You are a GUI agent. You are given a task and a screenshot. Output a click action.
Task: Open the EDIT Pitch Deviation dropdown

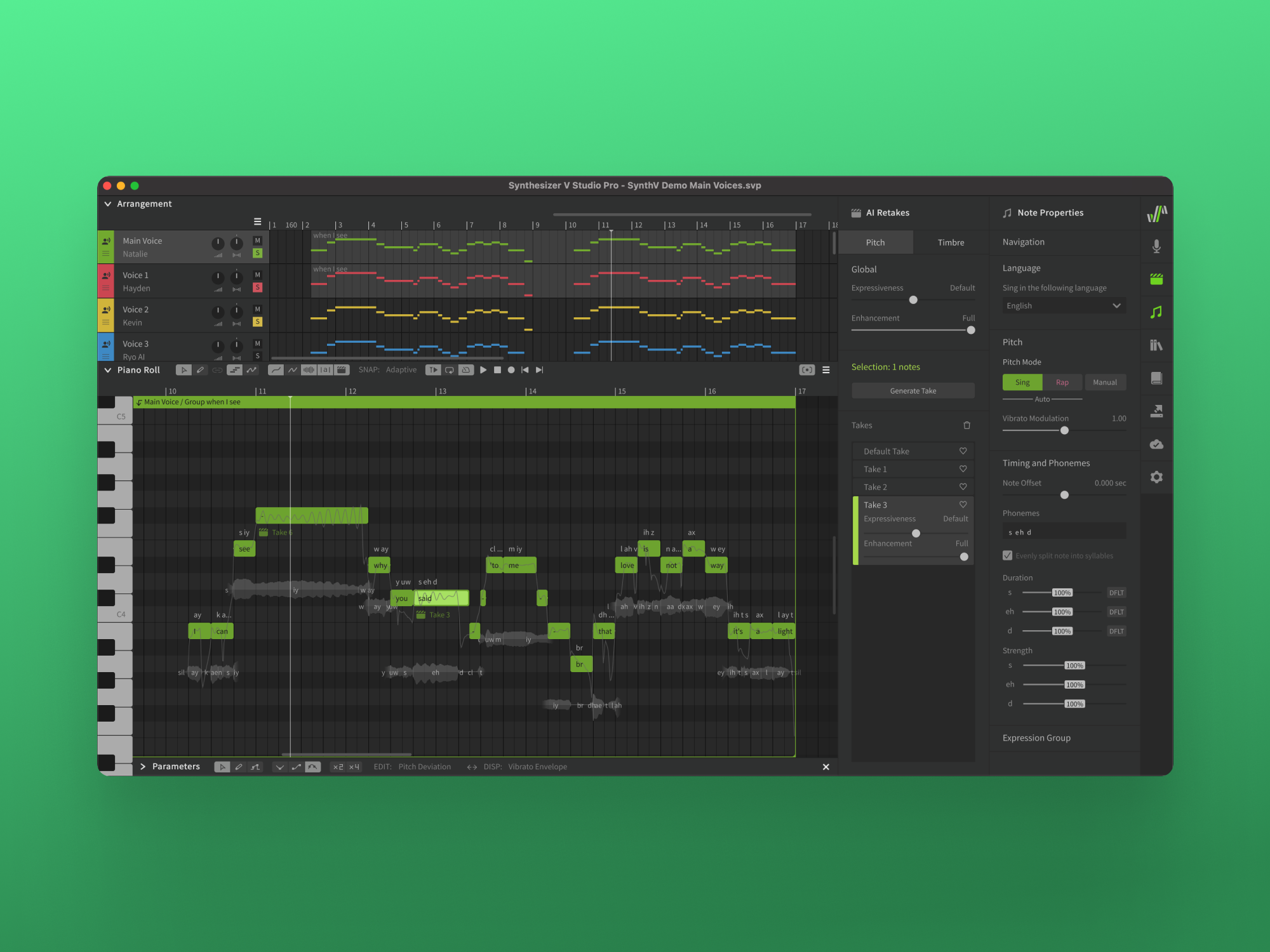[424, 767]
